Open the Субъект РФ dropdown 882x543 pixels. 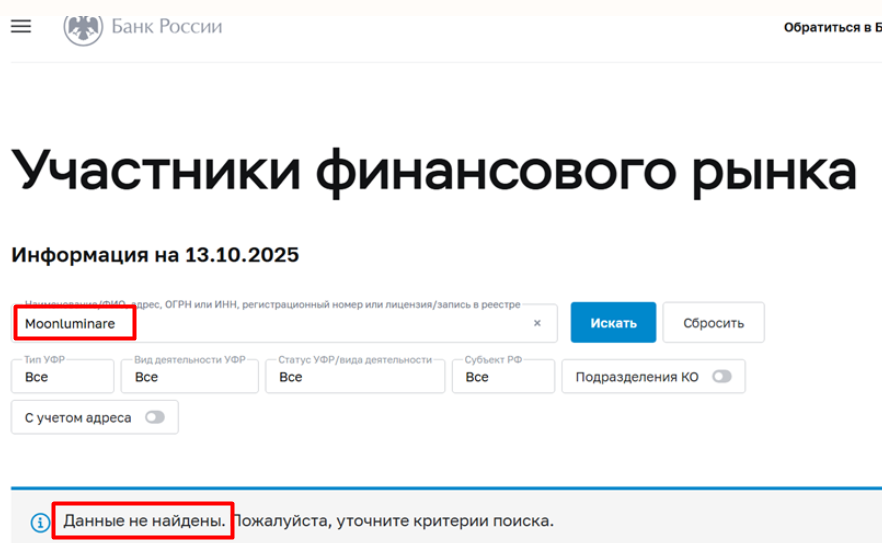click(x=503, y=376)
